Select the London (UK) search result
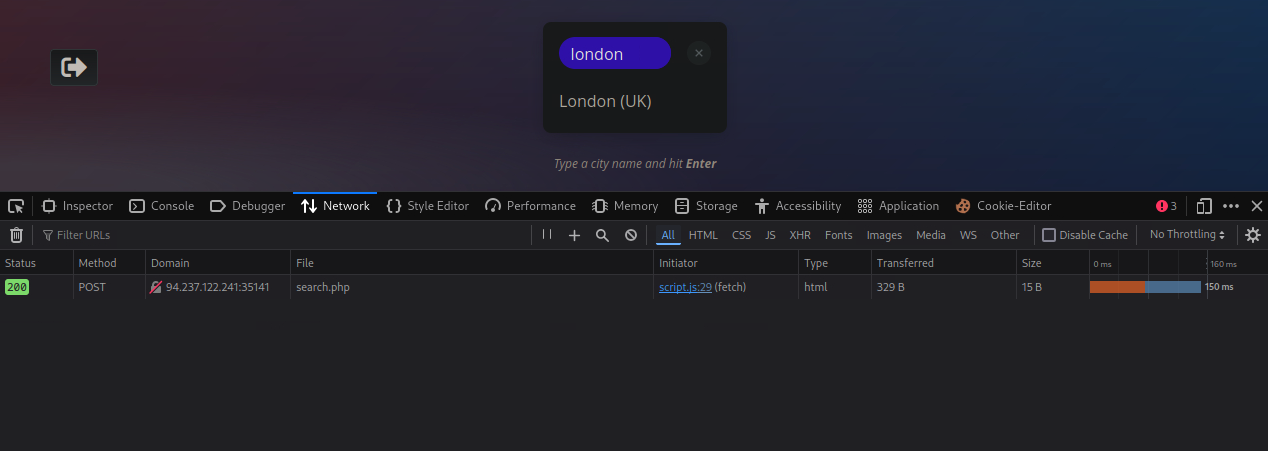This screenshot has width=1268, height=451. [x=605, y=101]
